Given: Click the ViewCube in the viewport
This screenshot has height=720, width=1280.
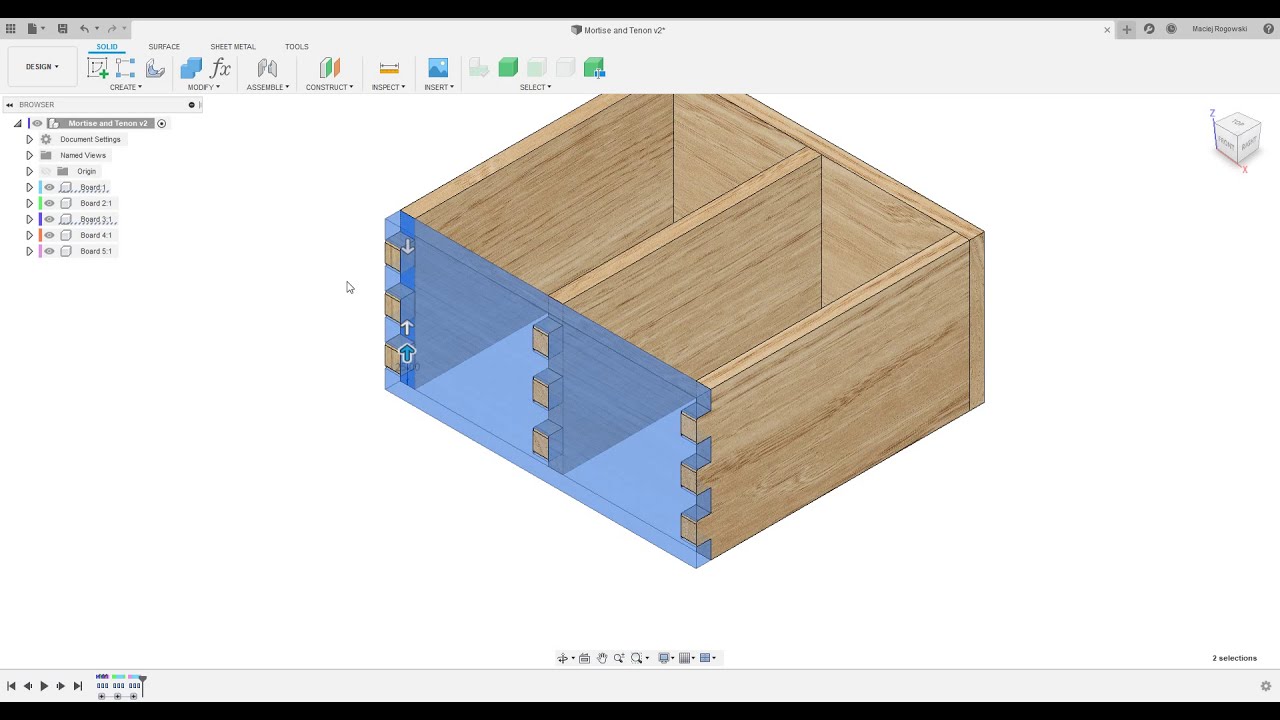Looking at the screenshot, I should (1236, 137).
